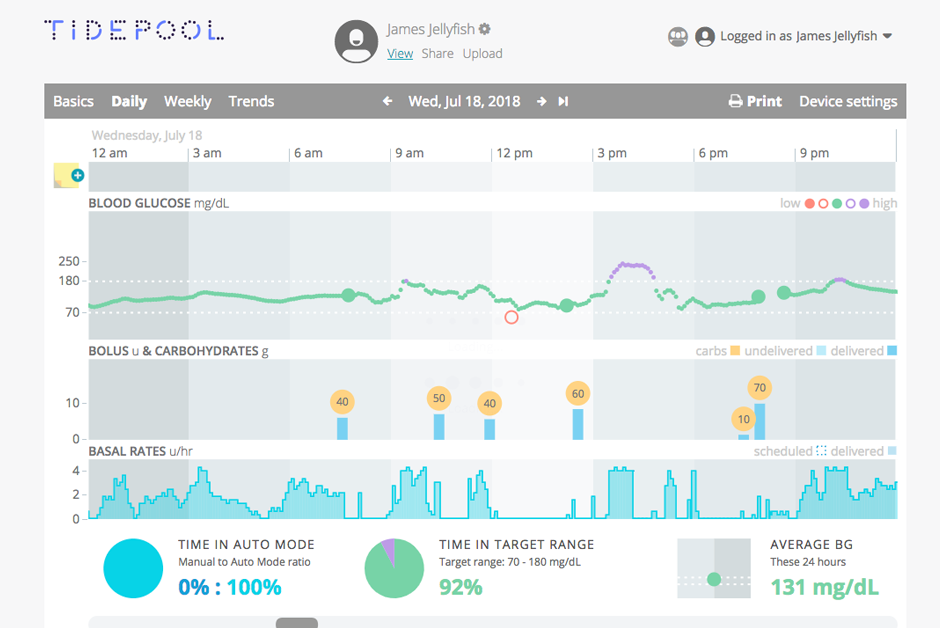Click the Time in Auto Mode pie chart
Image resolution: width=940 pixels, height=628 pixels.
133,568
